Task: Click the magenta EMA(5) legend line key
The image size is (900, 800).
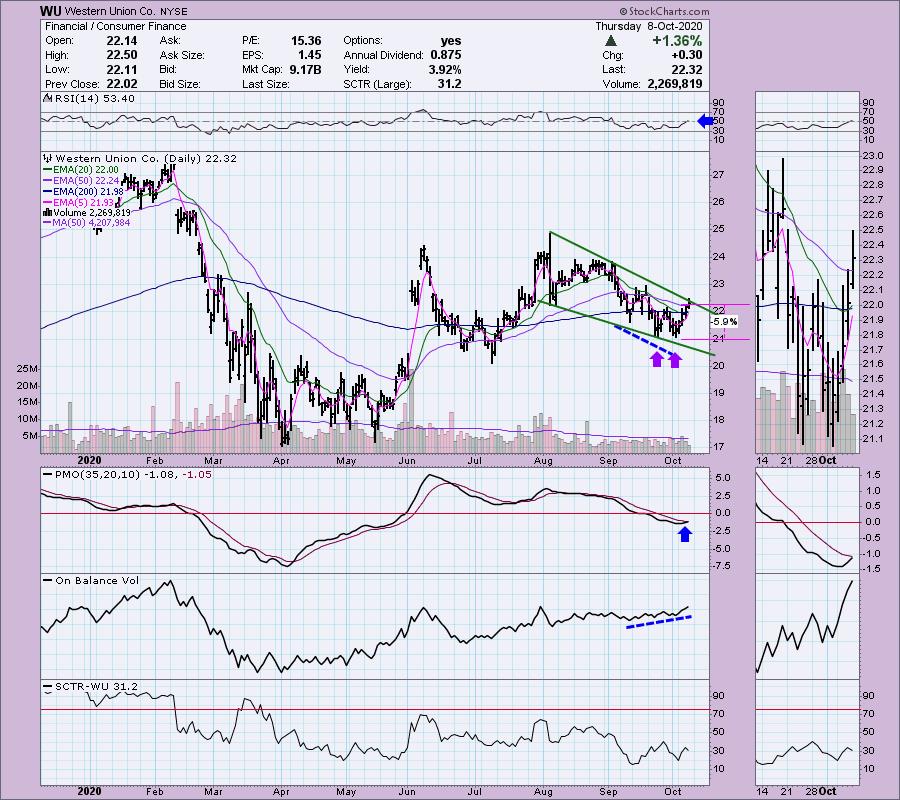Action: 48,203
